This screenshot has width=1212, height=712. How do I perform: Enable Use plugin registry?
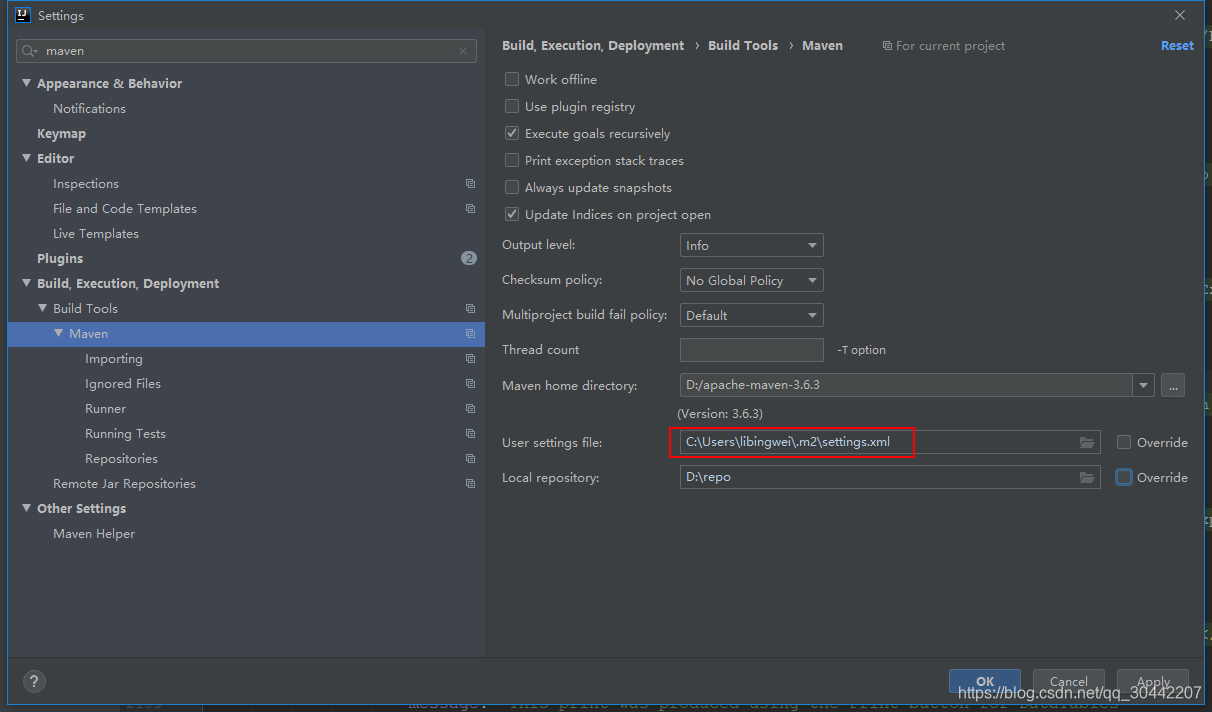tap(512, 106)
